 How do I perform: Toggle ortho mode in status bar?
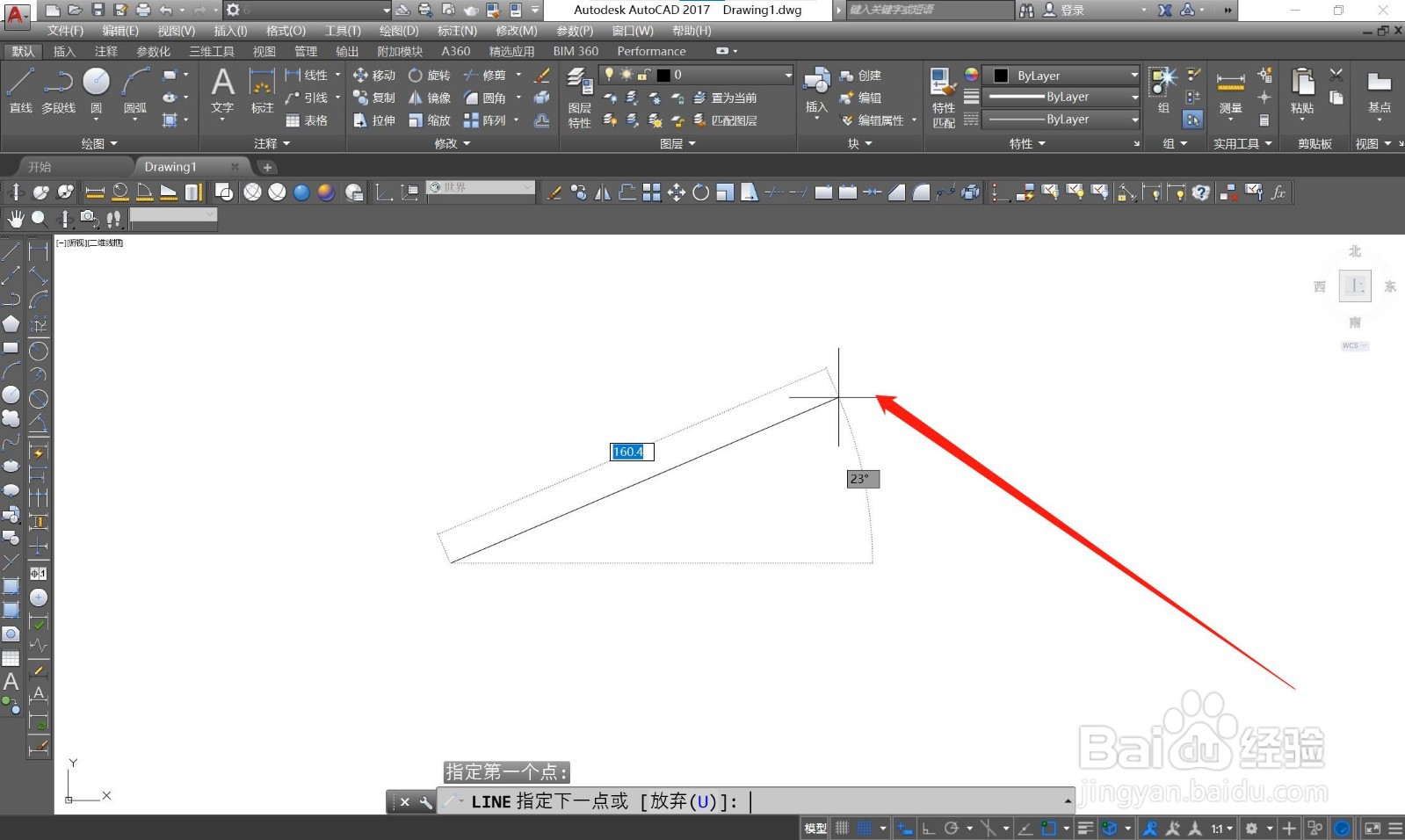(x=928, y=828)
